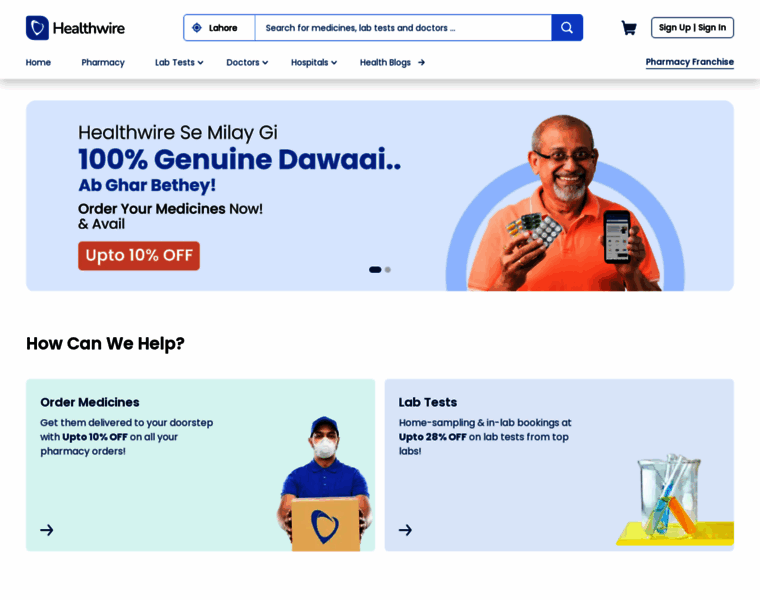This screenshot has width=760, height=600.
Task: Switch to the second banner slide dot
Action: point(388,270)
